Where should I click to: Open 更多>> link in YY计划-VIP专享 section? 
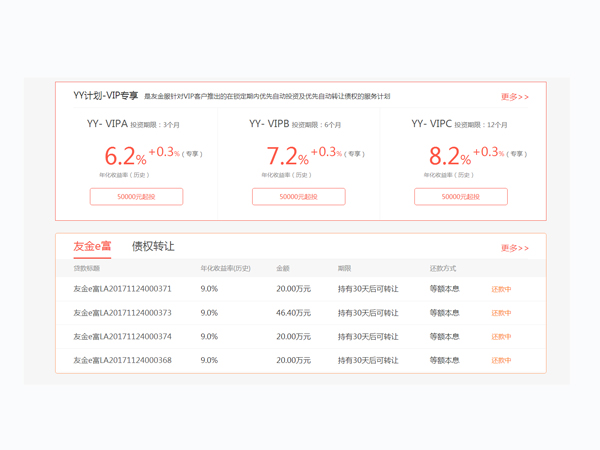click(515, 97)
